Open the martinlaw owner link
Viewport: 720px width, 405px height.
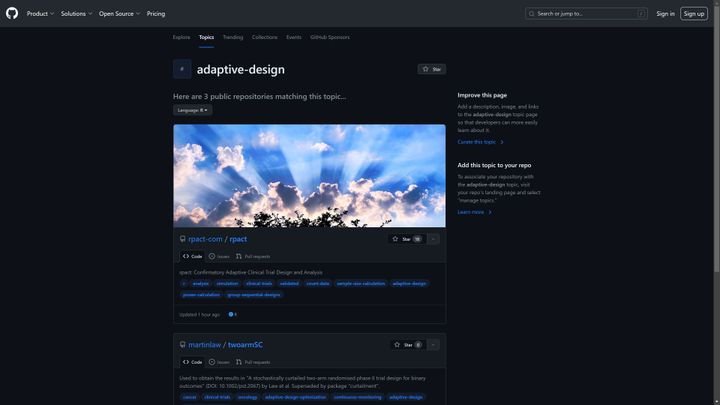204,344
